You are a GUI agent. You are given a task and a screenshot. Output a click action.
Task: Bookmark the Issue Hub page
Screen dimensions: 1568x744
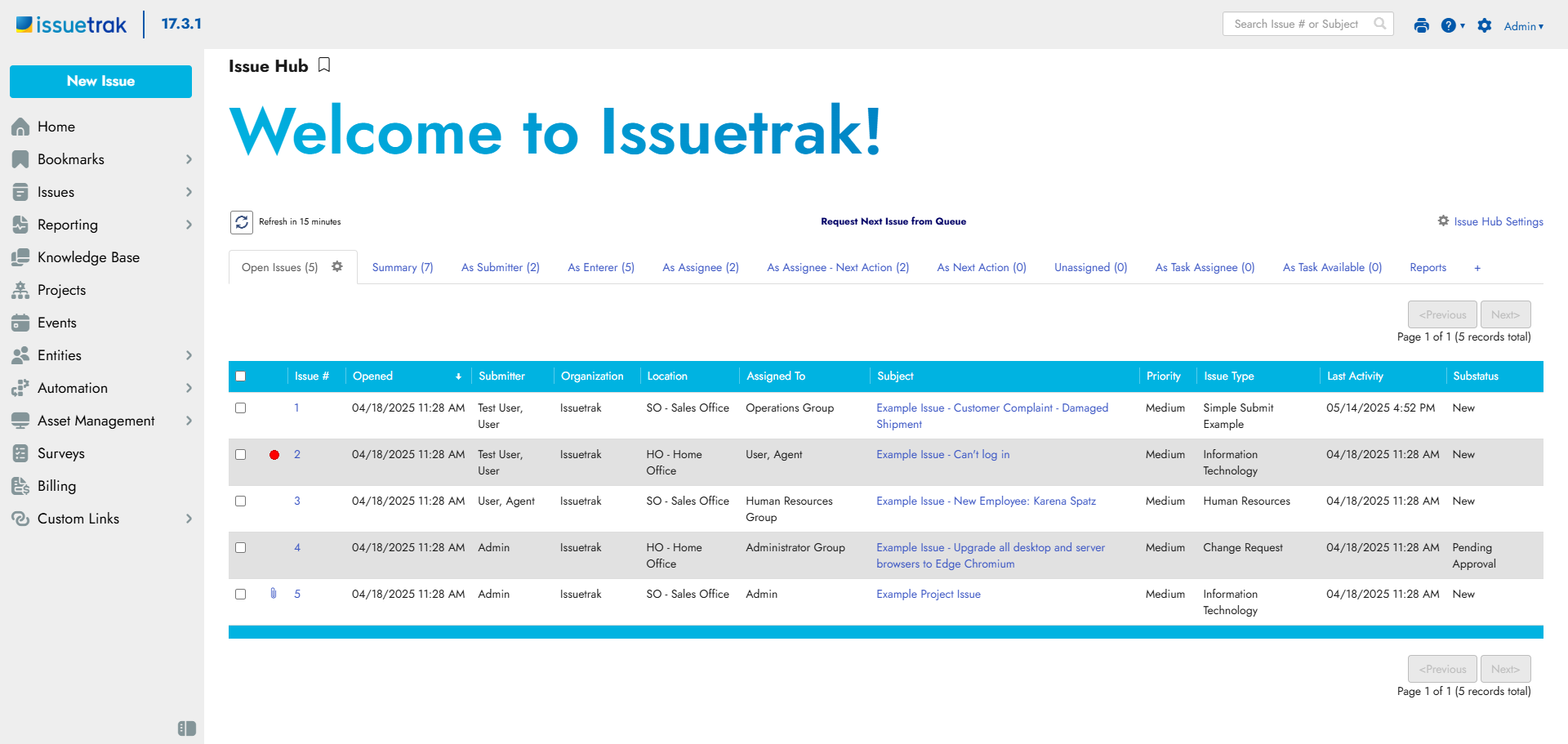coord(324,65)
